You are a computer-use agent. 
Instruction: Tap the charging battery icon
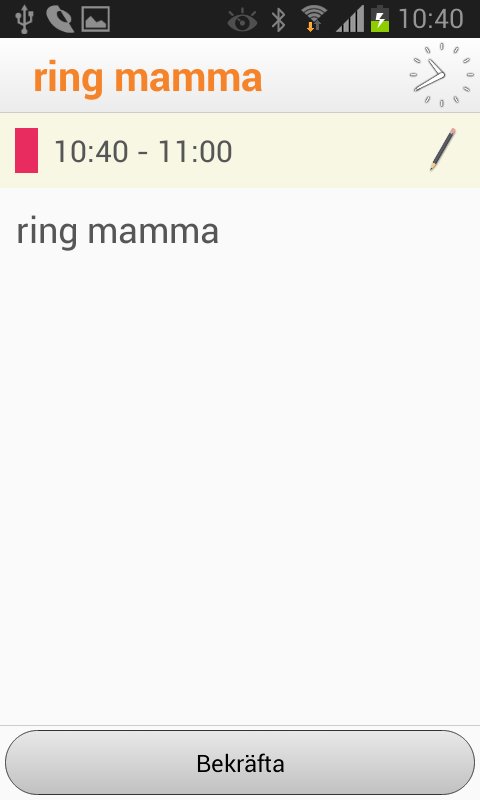[x=380, y=19]
